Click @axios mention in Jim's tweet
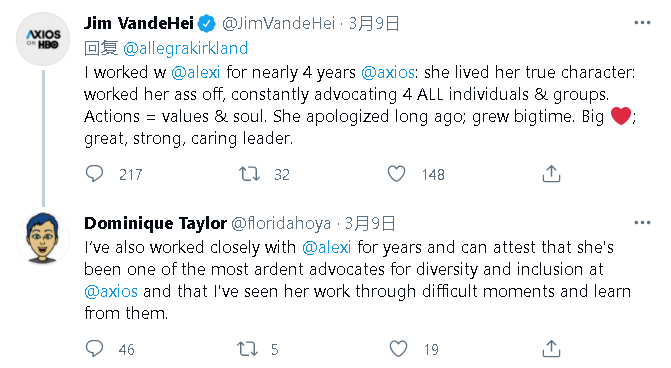The image size is (671, 368). point(388,72)
